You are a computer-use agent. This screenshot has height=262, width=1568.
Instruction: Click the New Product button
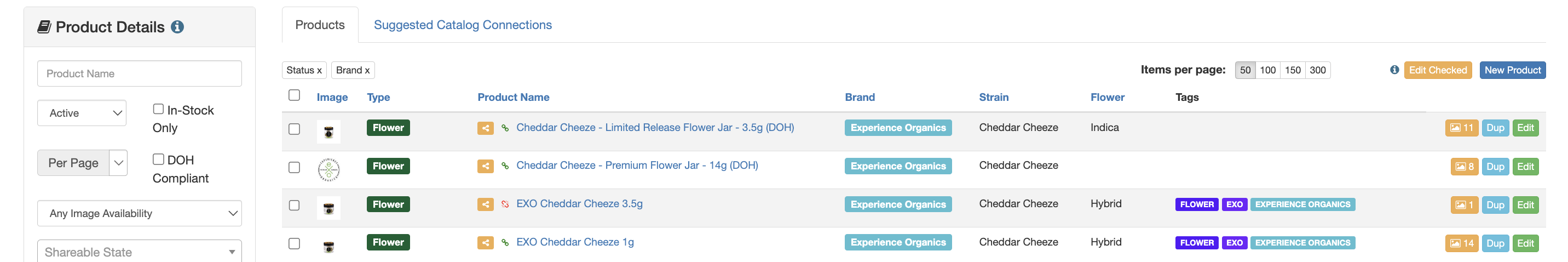(x=1512, y=70)
